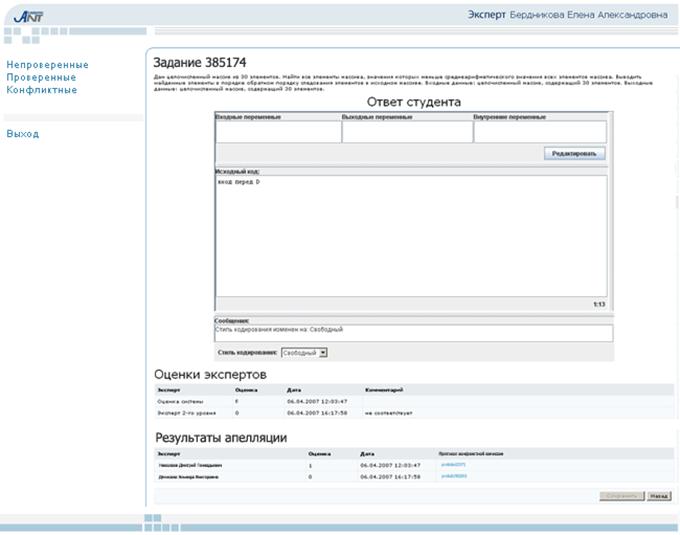Click the Выход logout link
Image resolution: width=680 pixels, height=535 pixels.
[x=23, y=134]
